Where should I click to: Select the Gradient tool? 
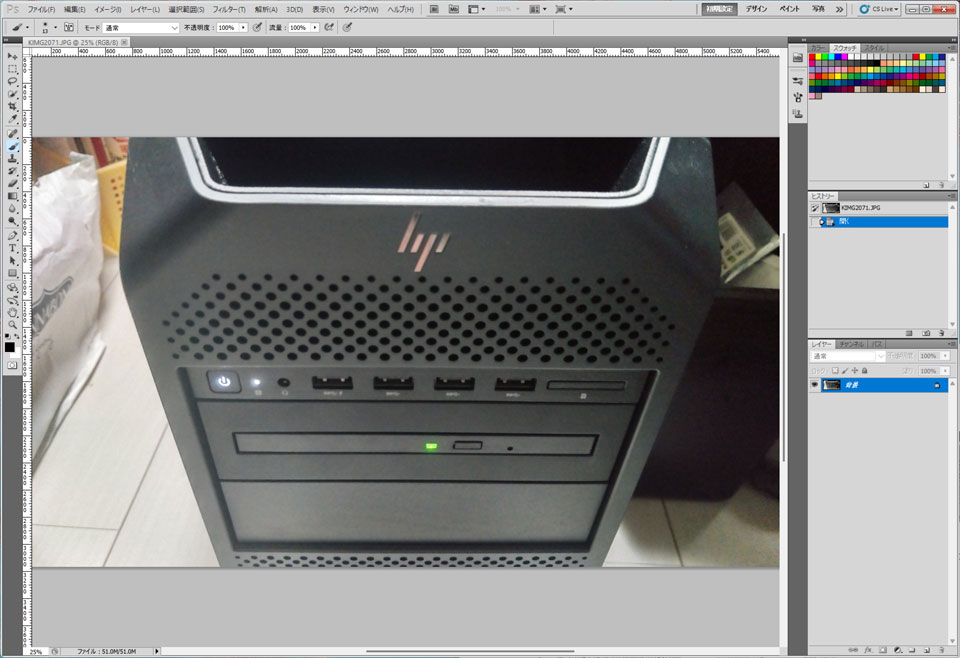click(x=12, y=196)
